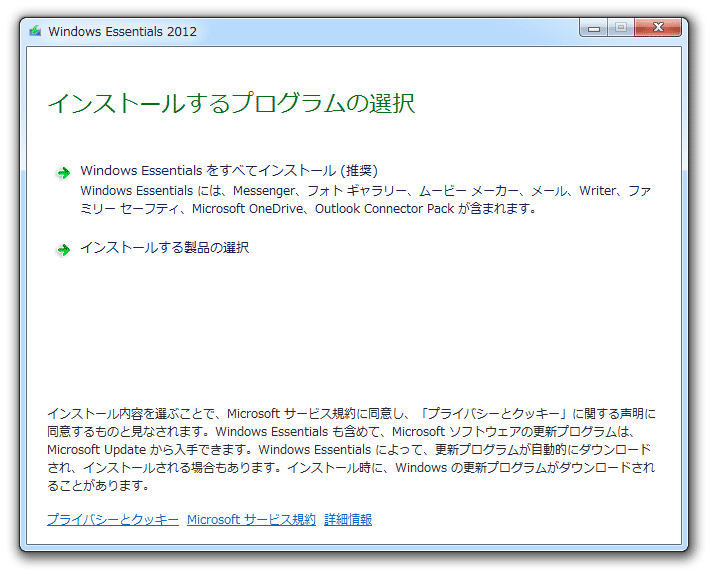
Task: Click green arrow beside インストールする製品の選択
Action: pyautogui.click(x=63, y=249)
